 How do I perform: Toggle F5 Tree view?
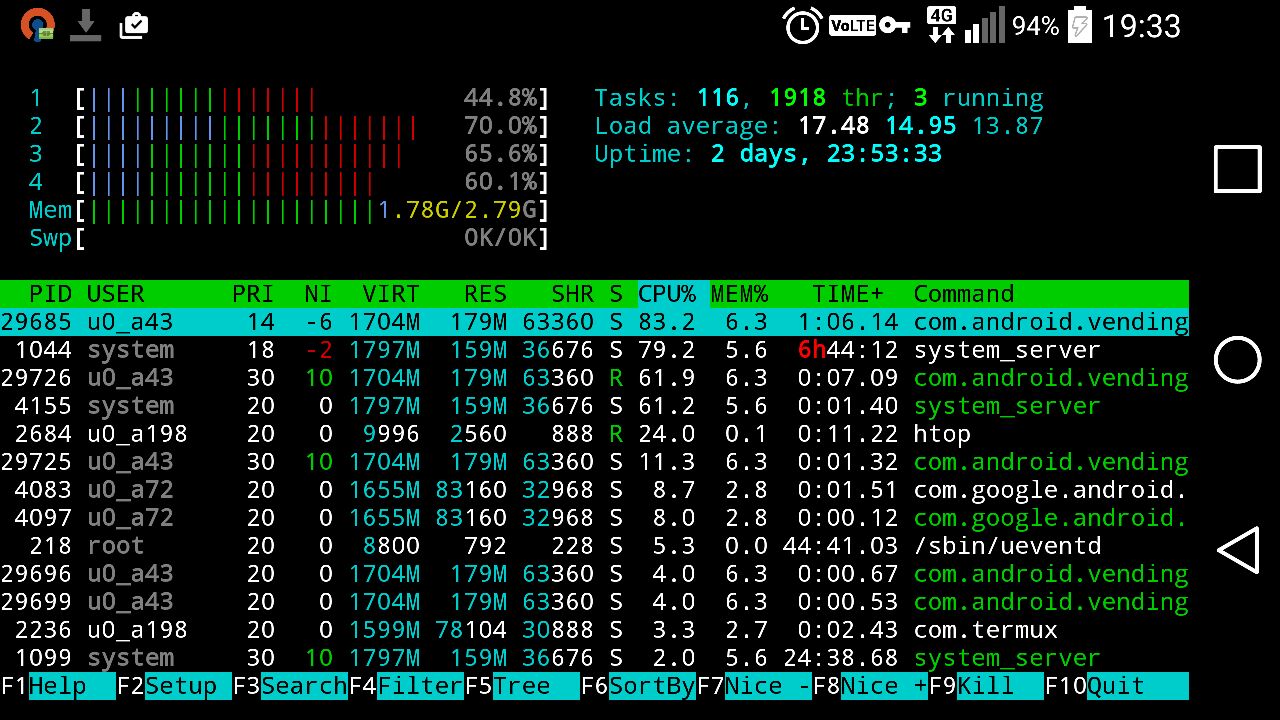click(522, 686)
